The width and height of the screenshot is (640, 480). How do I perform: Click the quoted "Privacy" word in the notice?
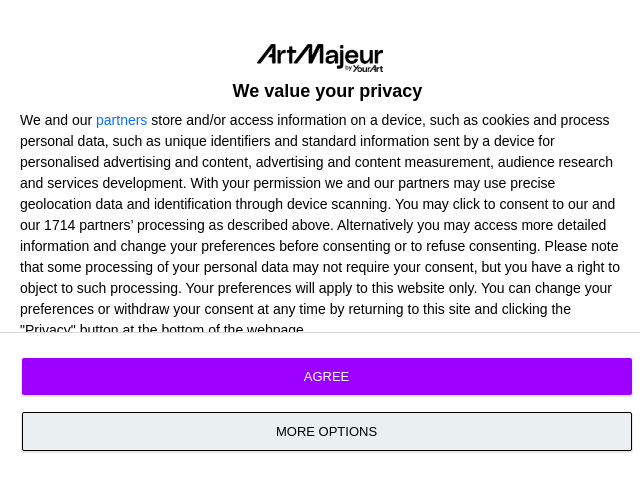point(48,329)
